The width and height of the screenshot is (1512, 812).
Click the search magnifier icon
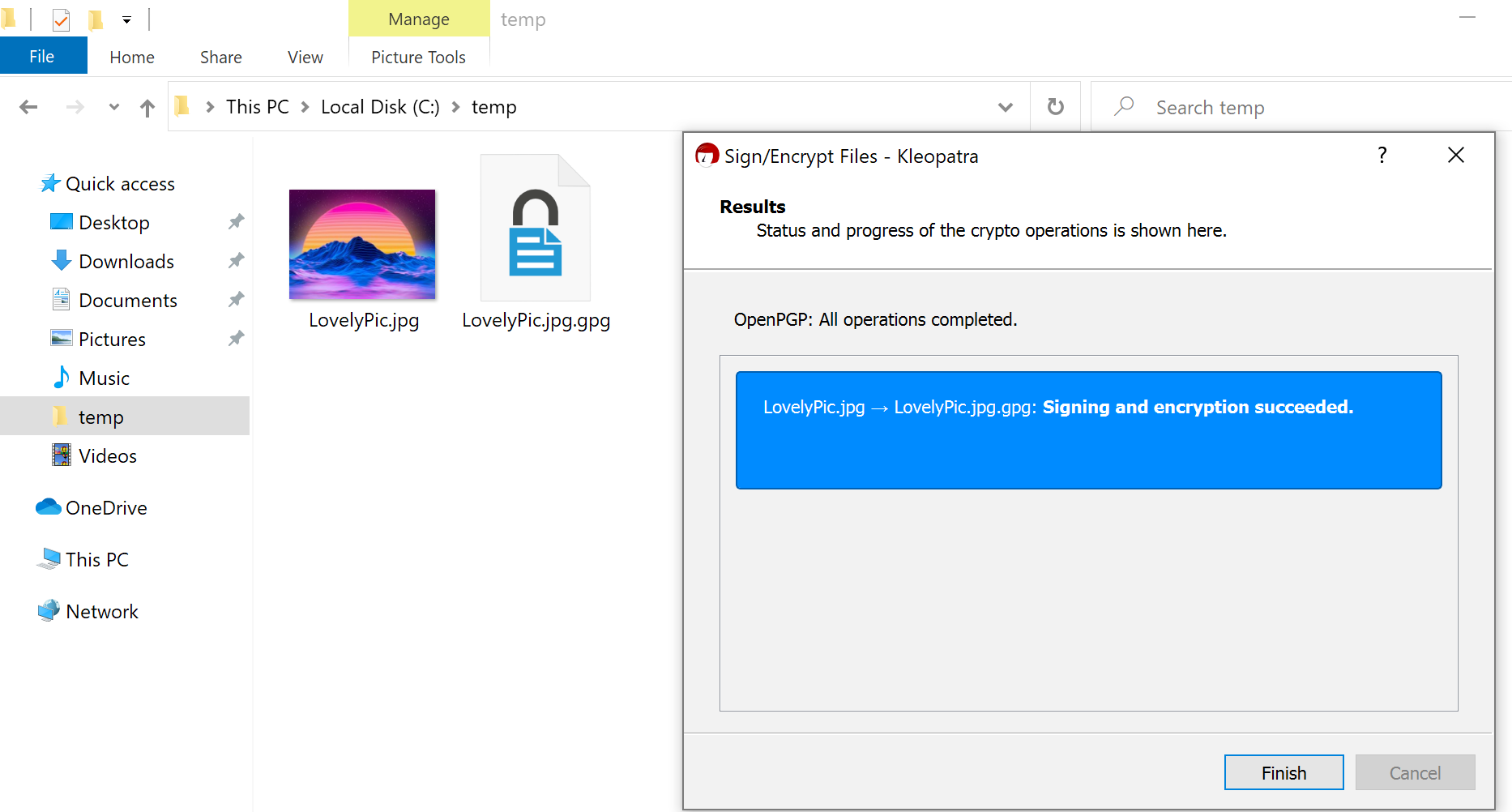pos(1124,106)
